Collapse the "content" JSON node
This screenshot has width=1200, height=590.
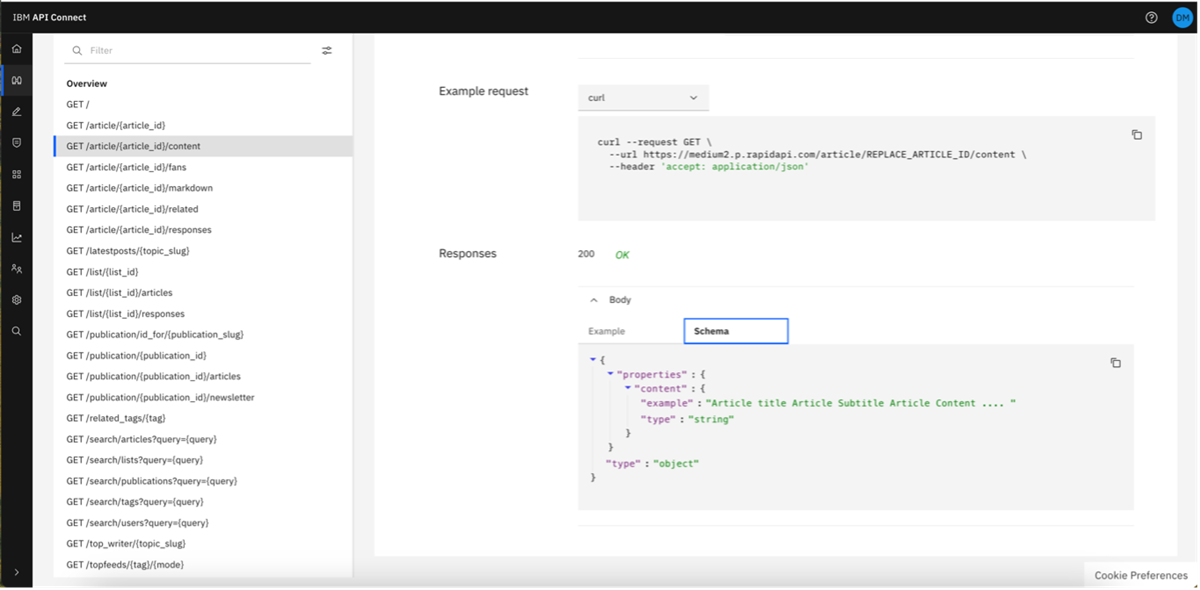point(628,388)
